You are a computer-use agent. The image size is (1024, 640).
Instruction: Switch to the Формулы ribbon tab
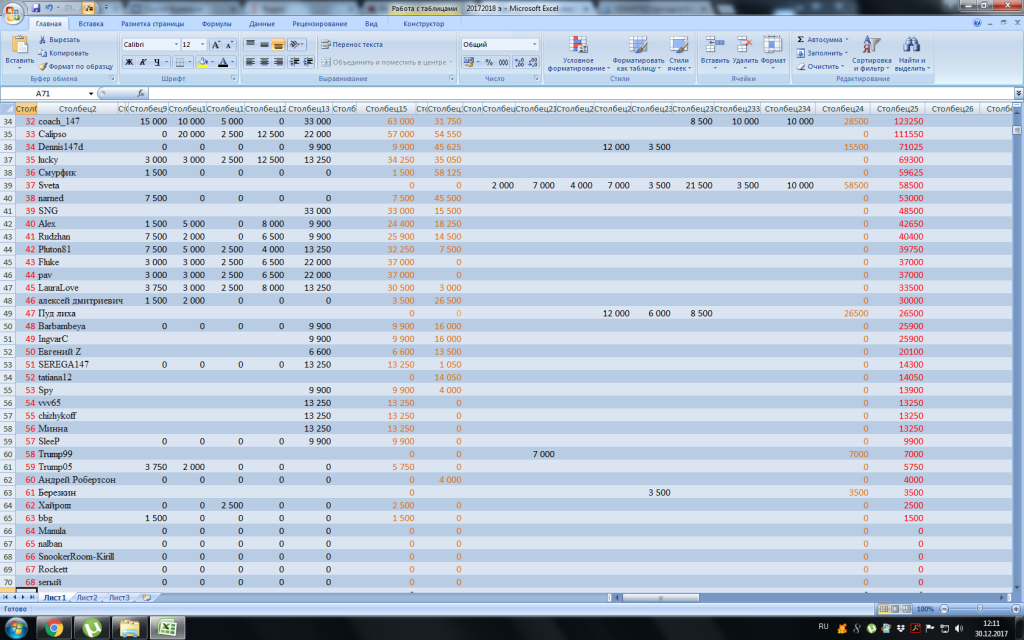[x=216, y=23]
